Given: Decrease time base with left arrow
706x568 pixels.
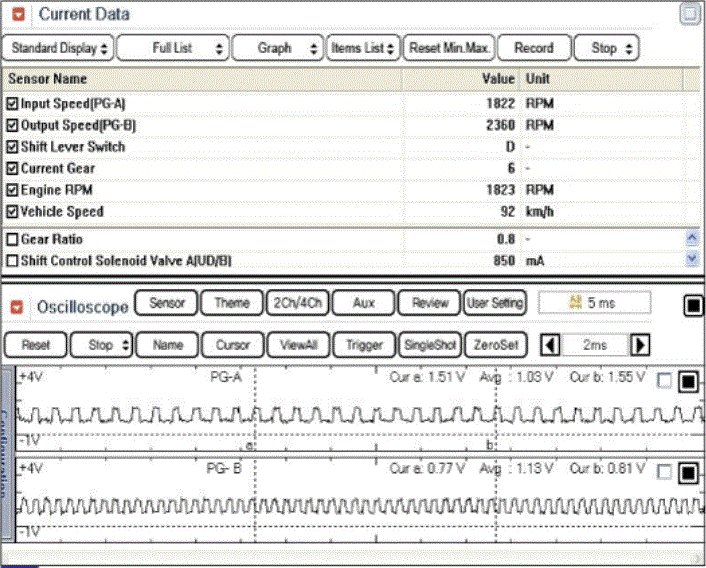Looking at the screenshot, I should click(x=549, y=345).
